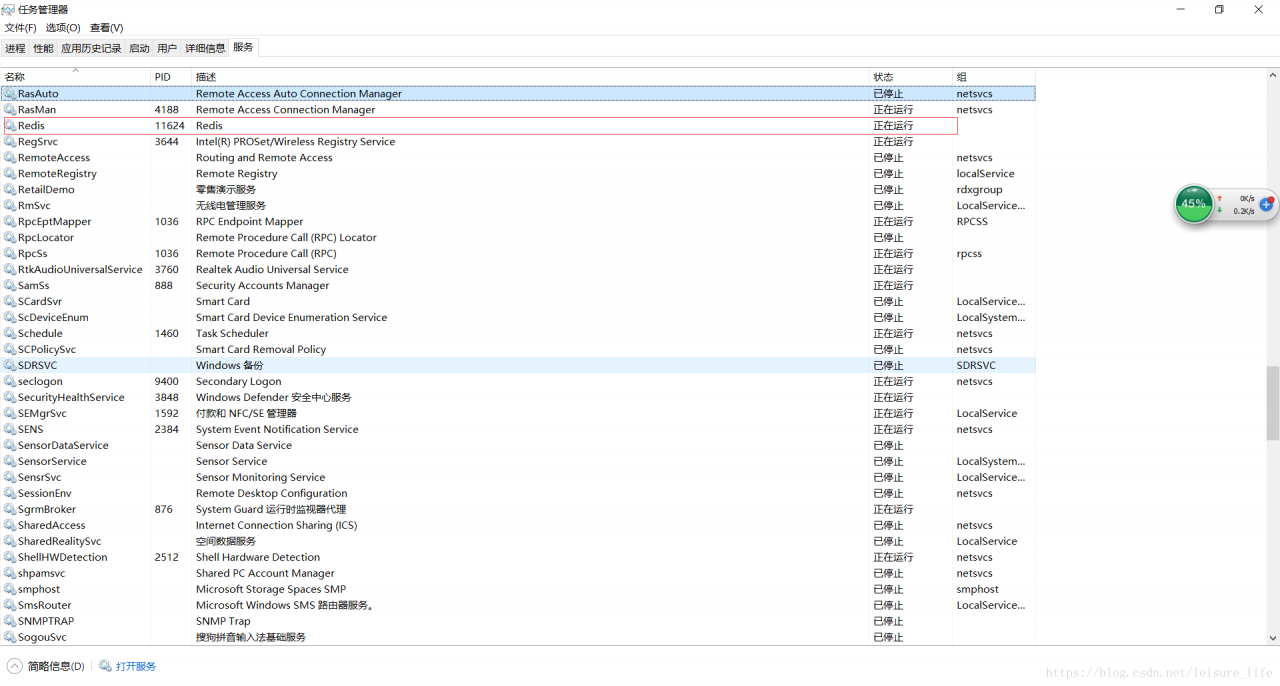Image resolution: width=1280 pixels, height=686 pixels.
Task: Click the vertical scrollbar thumb
Action: tap(1273, 403)
